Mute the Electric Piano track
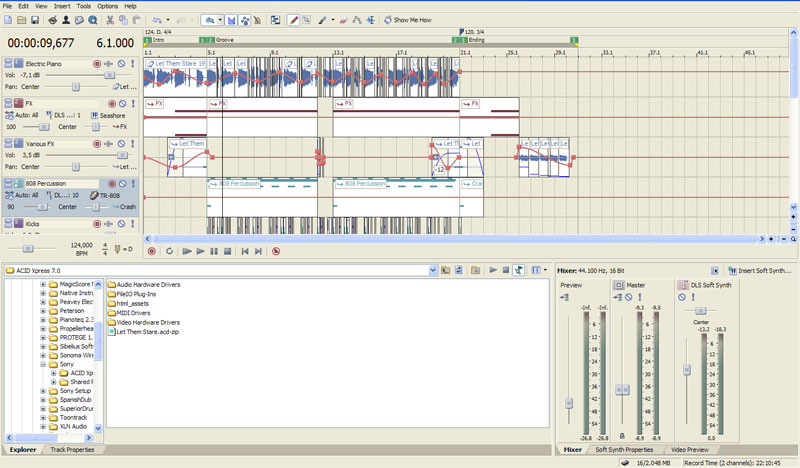Viewport: 800px width, 468px height. 121,64
